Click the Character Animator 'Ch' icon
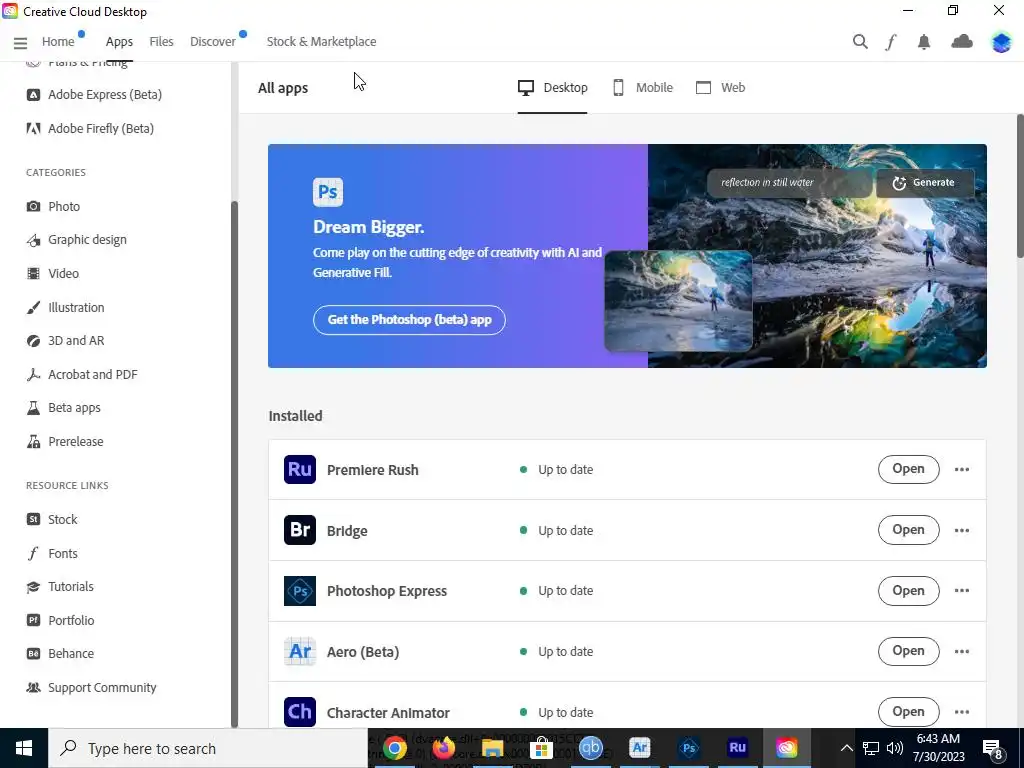Screen dimensions: 1024x768 300,712
